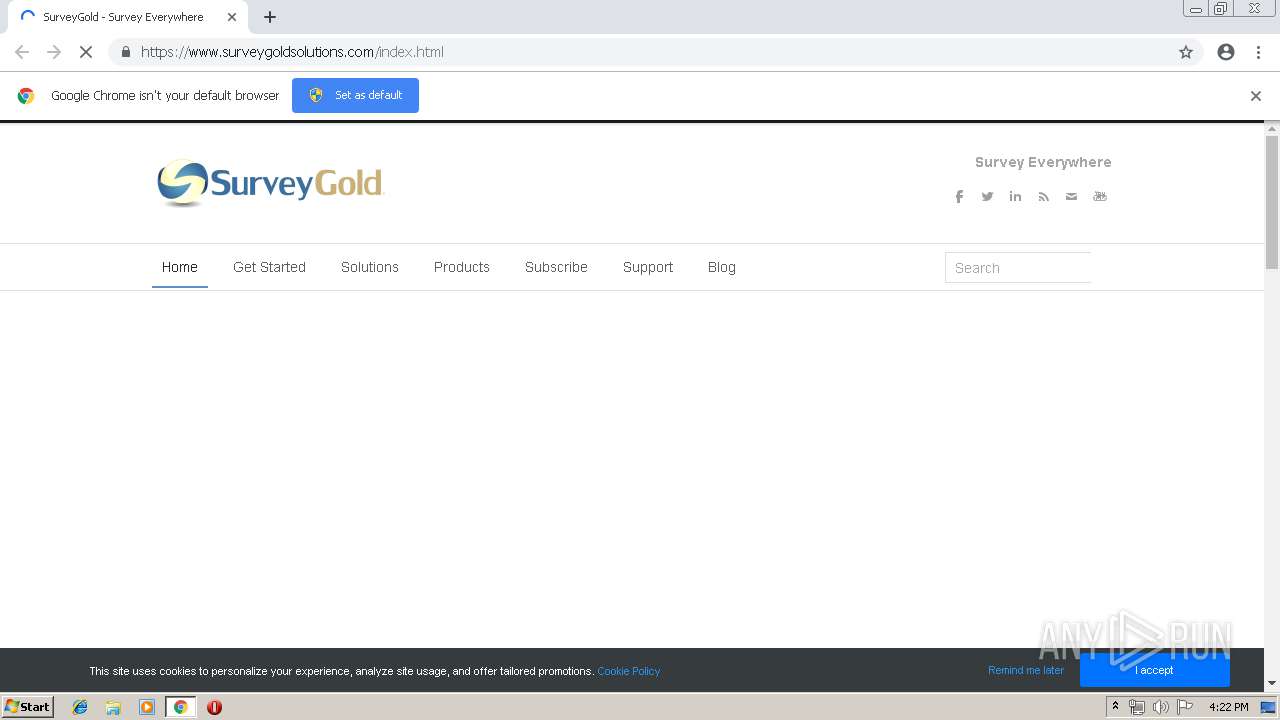The width and height of the screenshot is (1280, 720).
Task: Go forward in browser history
Action: [x=54, y=52]
